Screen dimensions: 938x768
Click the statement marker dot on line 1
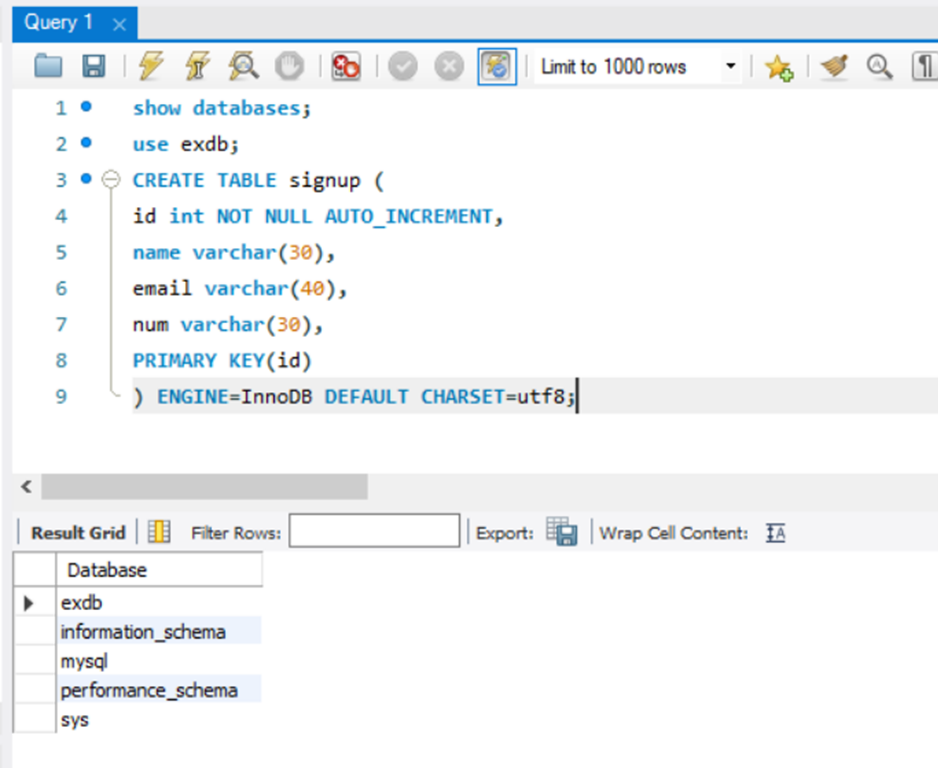(86, 106)
